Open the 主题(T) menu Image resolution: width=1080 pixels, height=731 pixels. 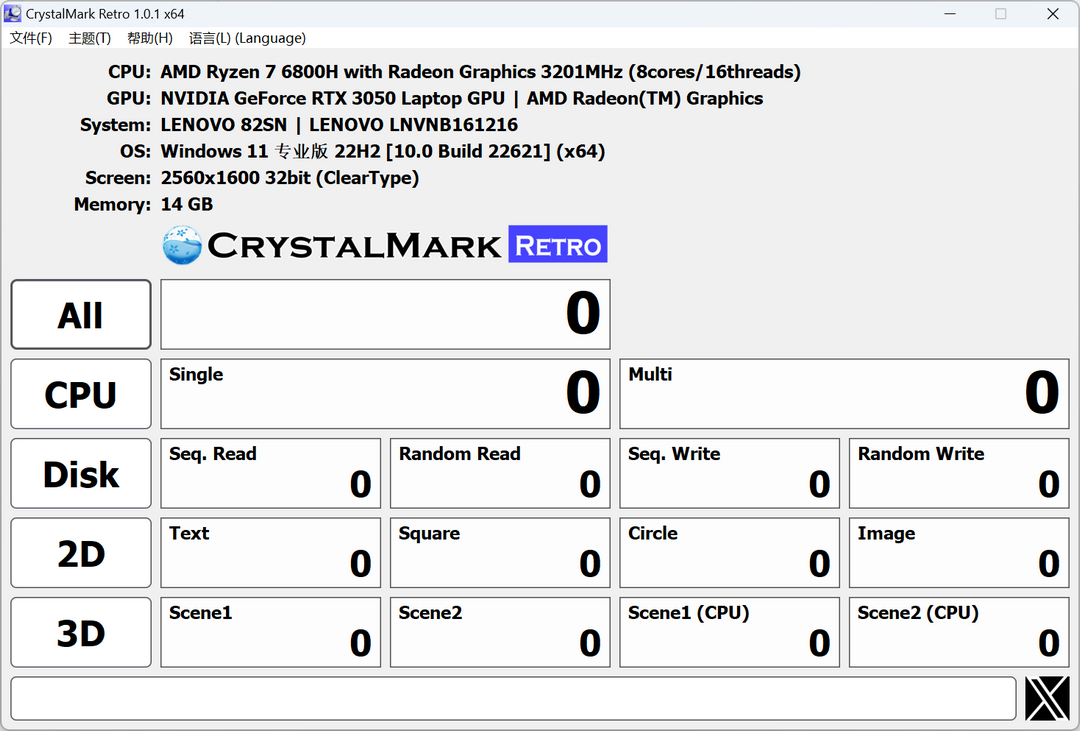(89, 38)
